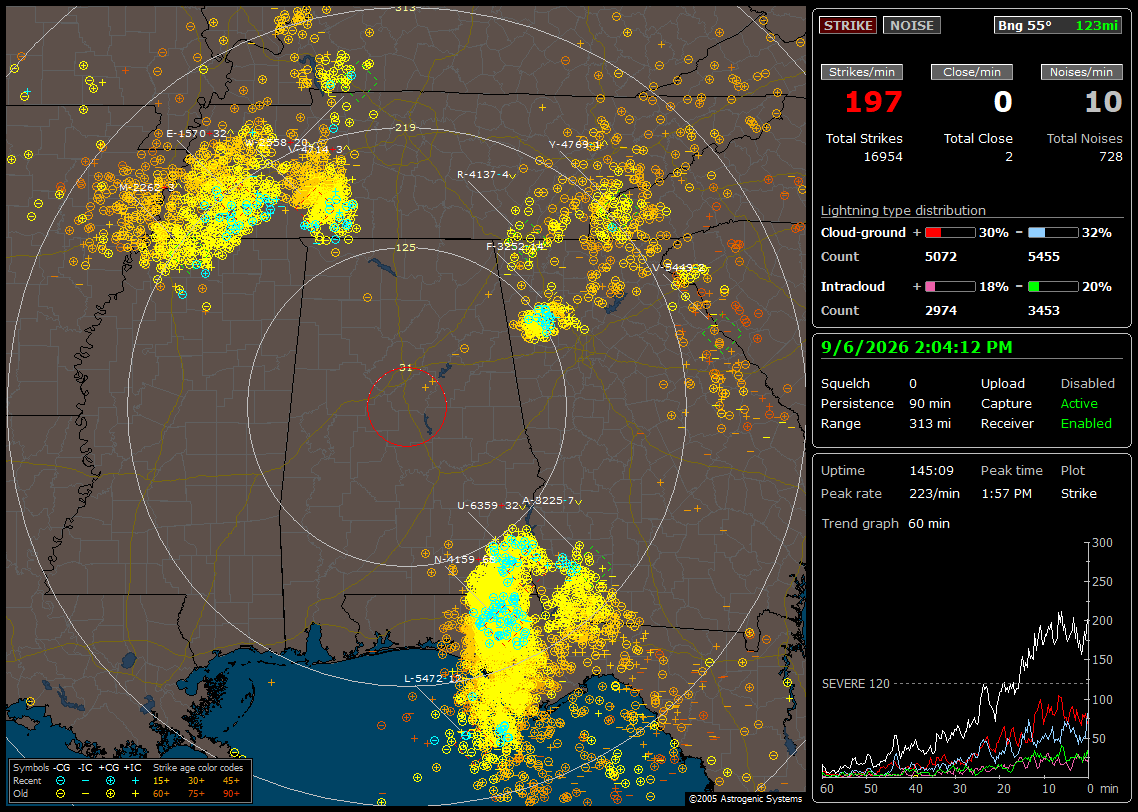Click the SEVERE 120 threshold line label
This screenshot has width=1138, height=812.
tap(856, 684)
